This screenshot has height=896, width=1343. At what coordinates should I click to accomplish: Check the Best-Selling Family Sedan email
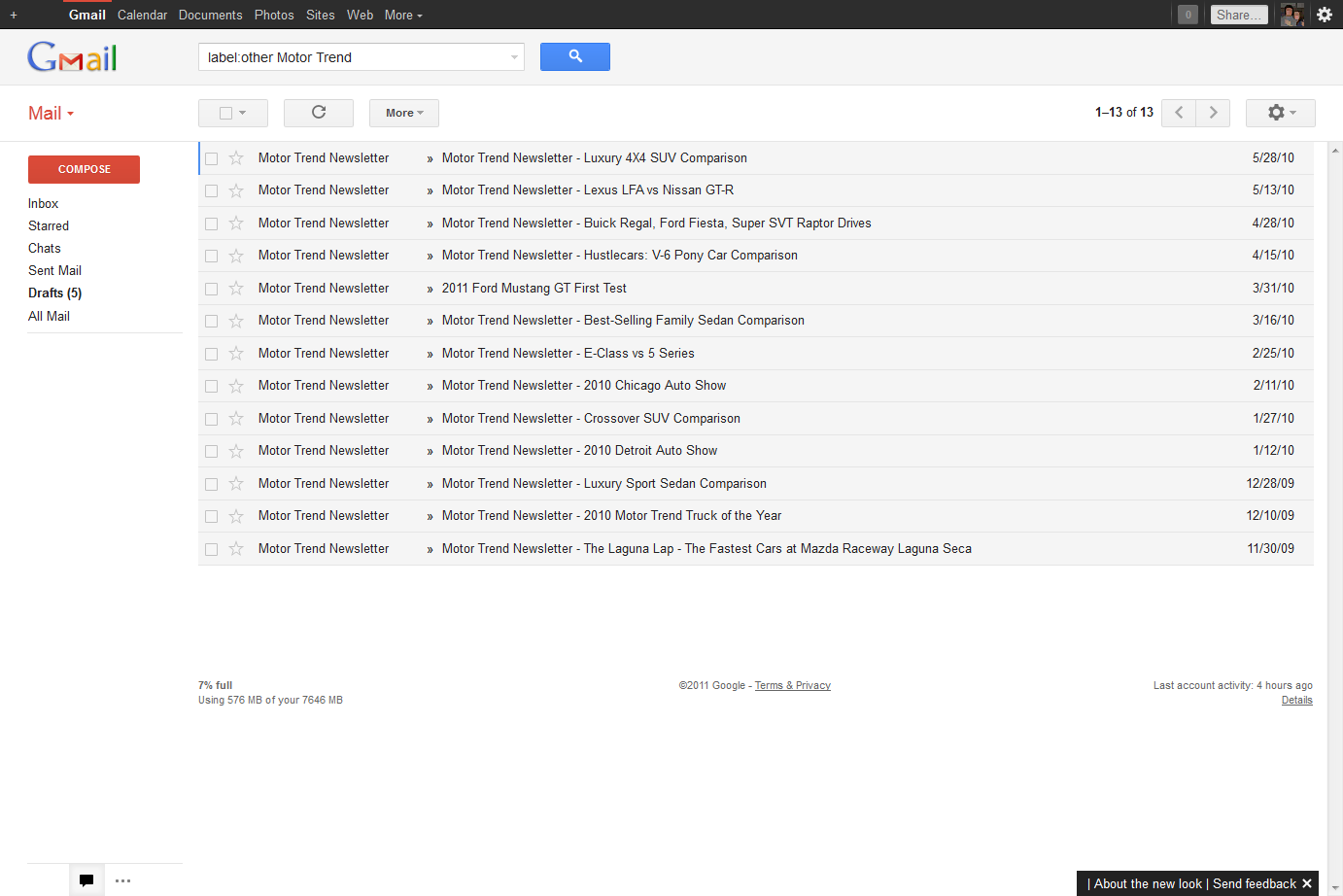[x=211, y=321]
